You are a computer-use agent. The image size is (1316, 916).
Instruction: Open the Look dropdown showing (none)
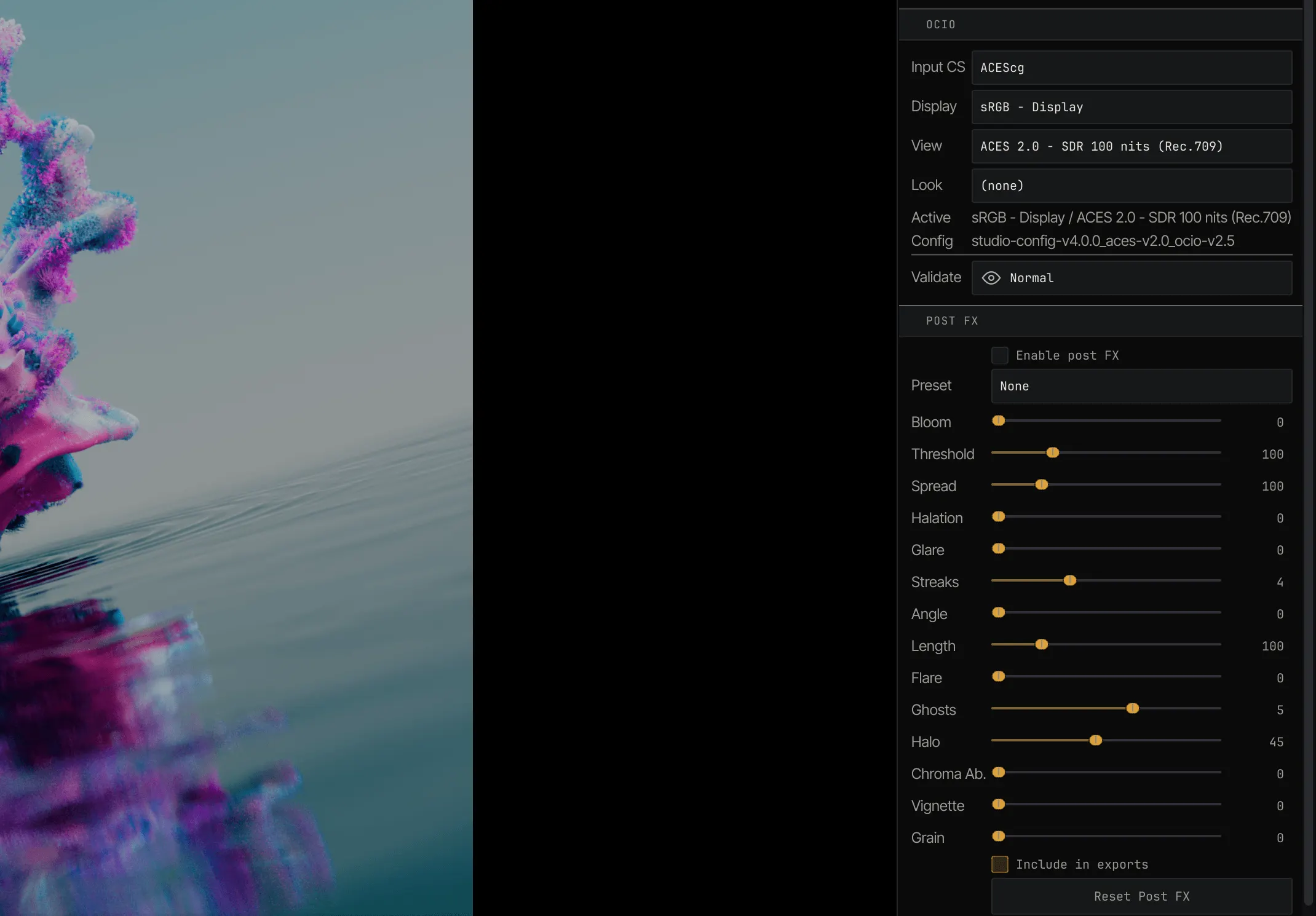[1132, 186]
